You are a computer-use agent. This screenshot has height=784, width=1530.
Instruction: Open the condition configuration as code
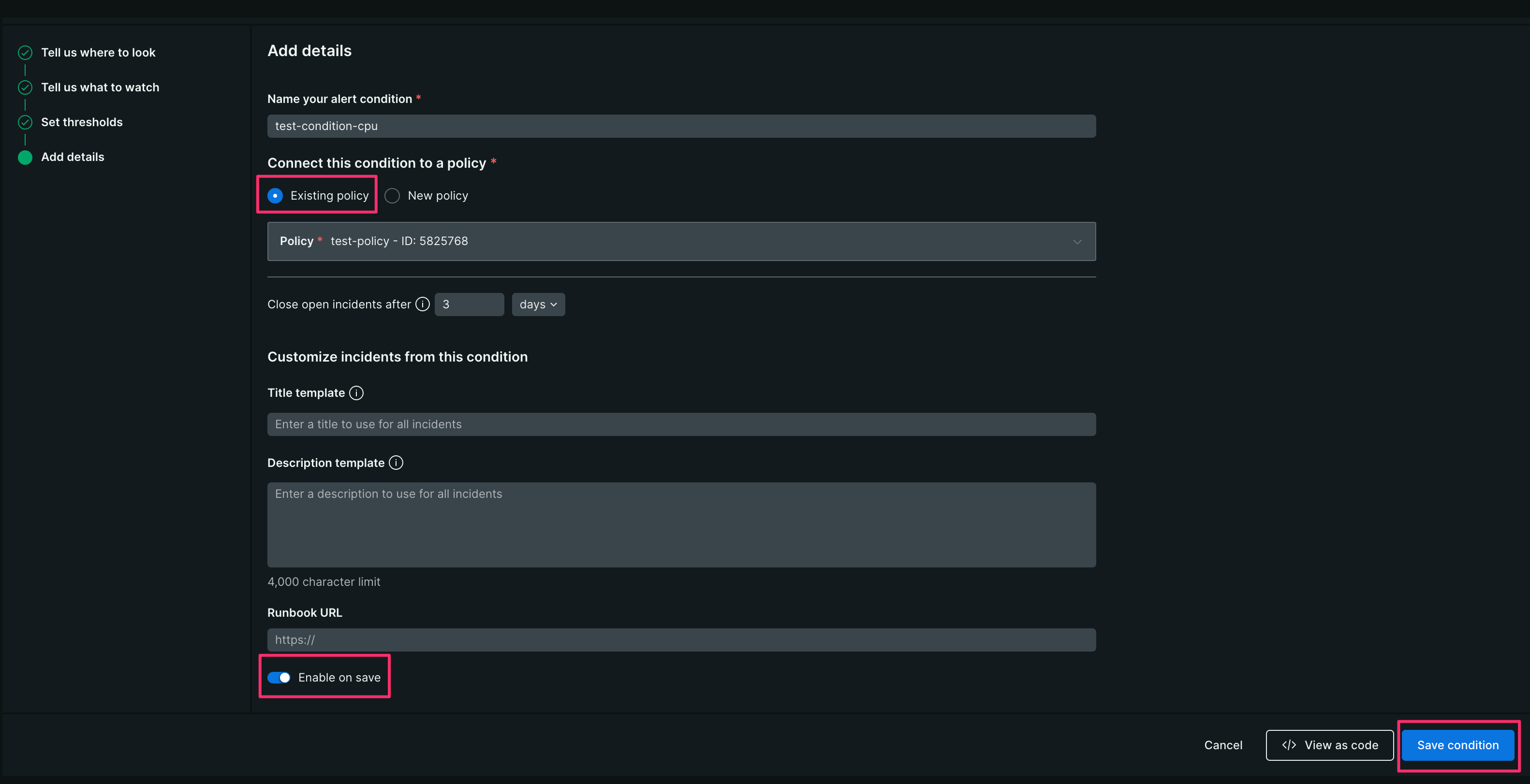pyautogui.click(x=1330, y=745)
